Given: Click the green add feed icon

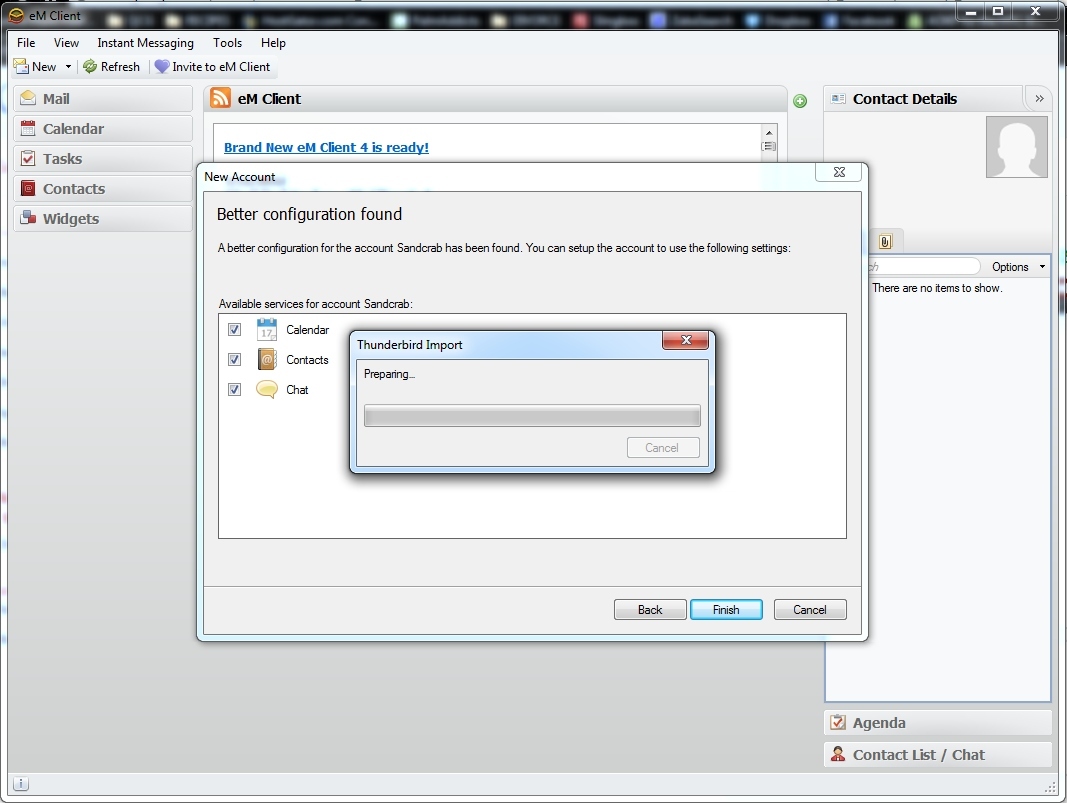Looking at the screenshot, I should click(800, 101).
